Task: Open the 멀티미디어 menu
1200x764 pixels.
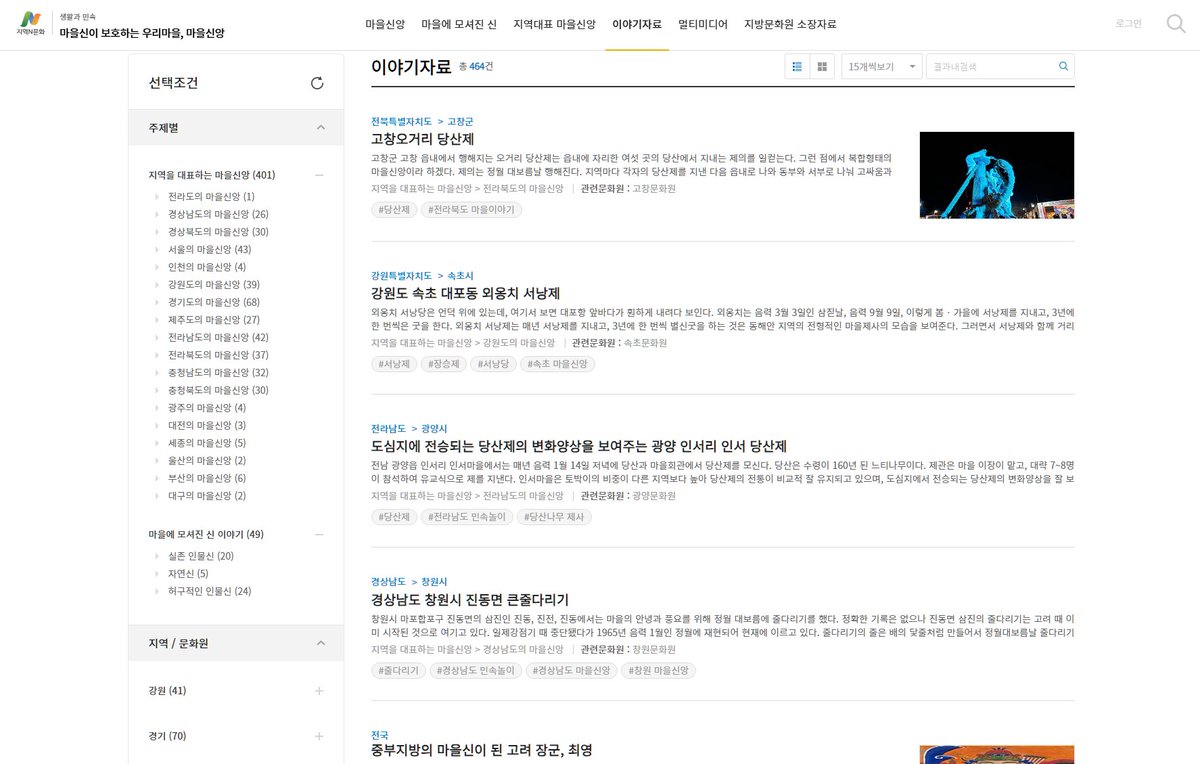Action: pos(703,24)
